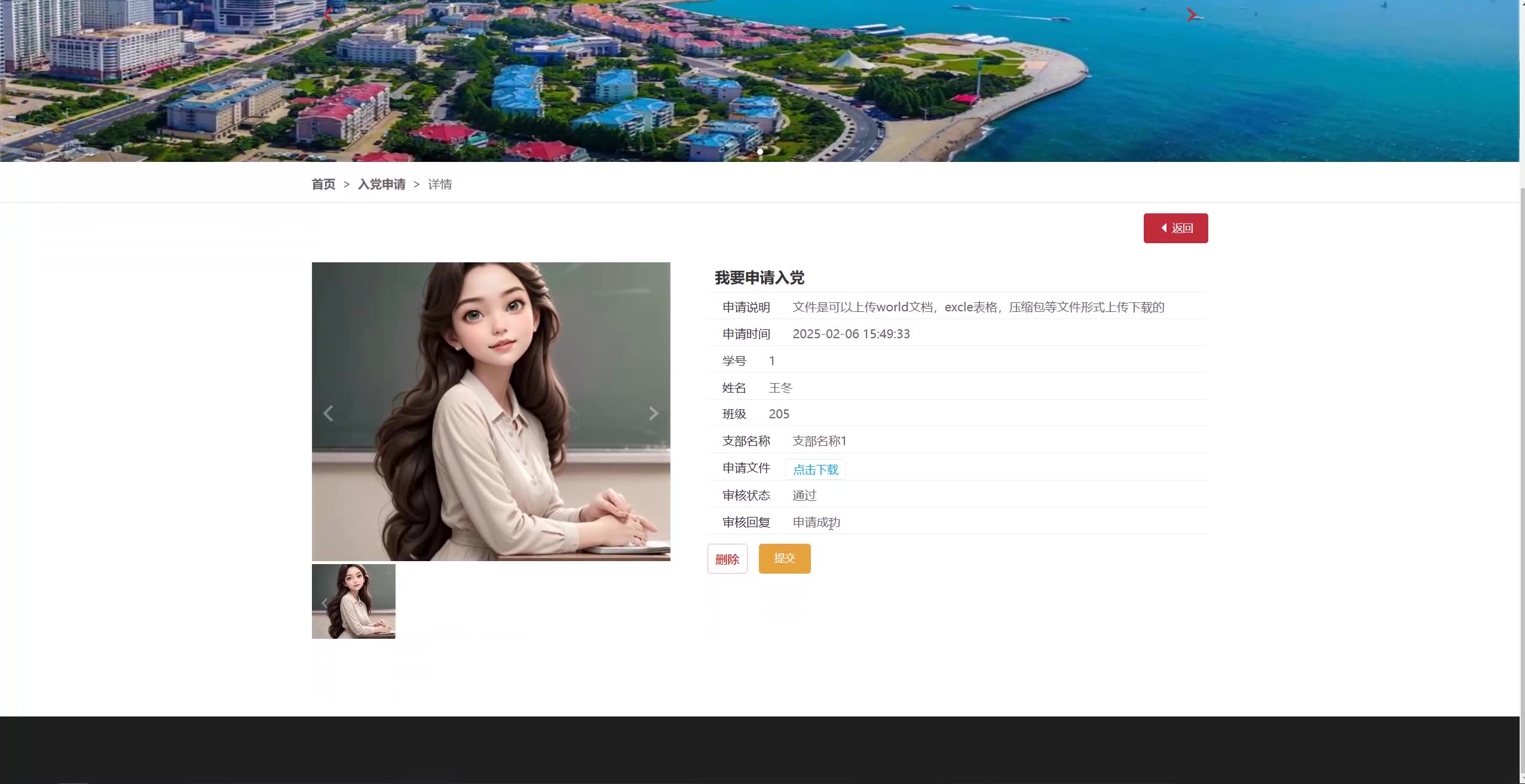Screen dimensions: 1525x784
Task: Download the file via 点击下载 link
Action: pos(815,470)
